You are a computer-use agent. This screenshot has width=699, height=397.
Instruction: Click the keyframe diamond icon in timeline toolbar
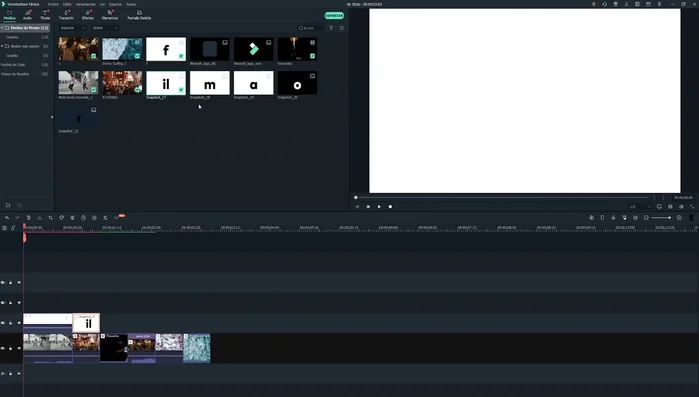coord(94,217)
